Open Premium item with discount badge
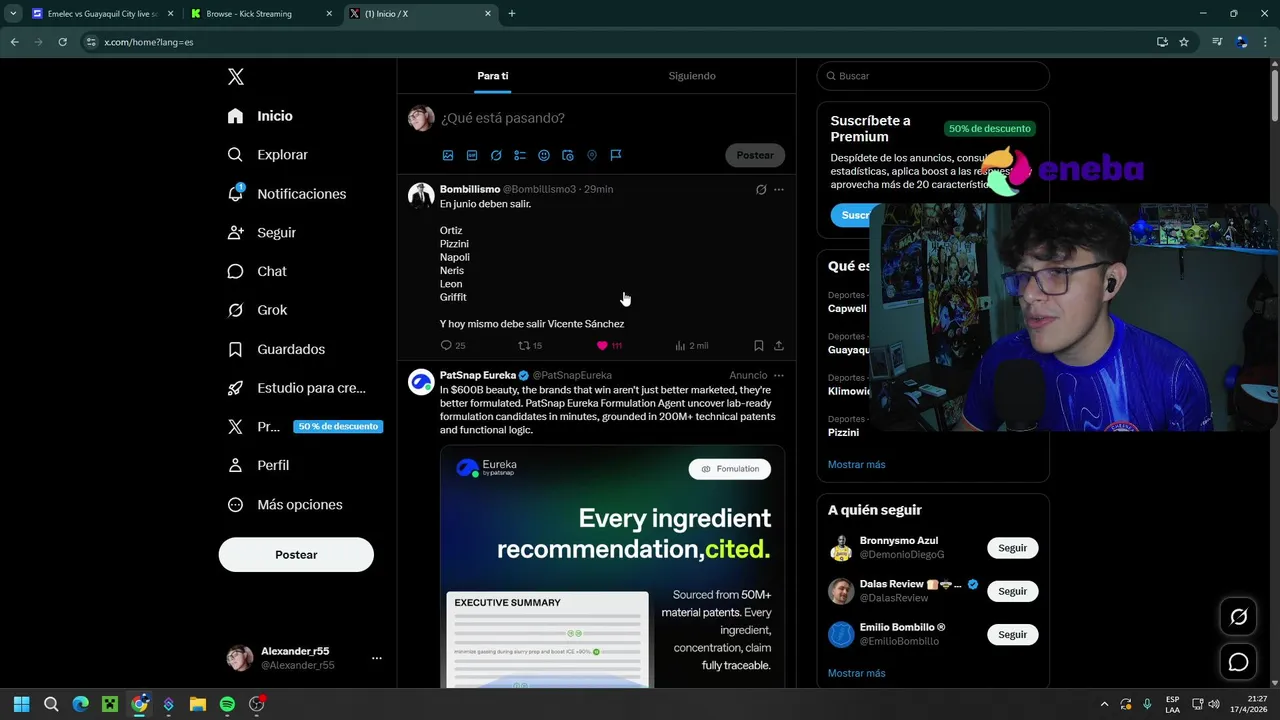Screen dimensions: 1280x720 [x=304, y=426]
